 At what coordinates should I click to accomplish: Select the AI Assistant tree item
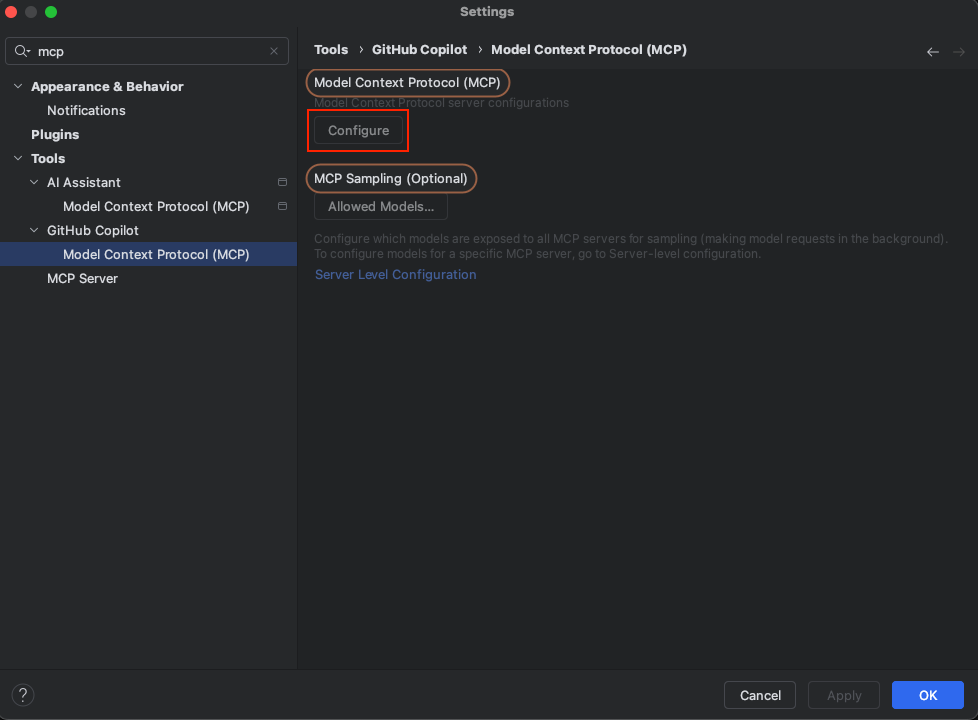(x=84, y=182)
